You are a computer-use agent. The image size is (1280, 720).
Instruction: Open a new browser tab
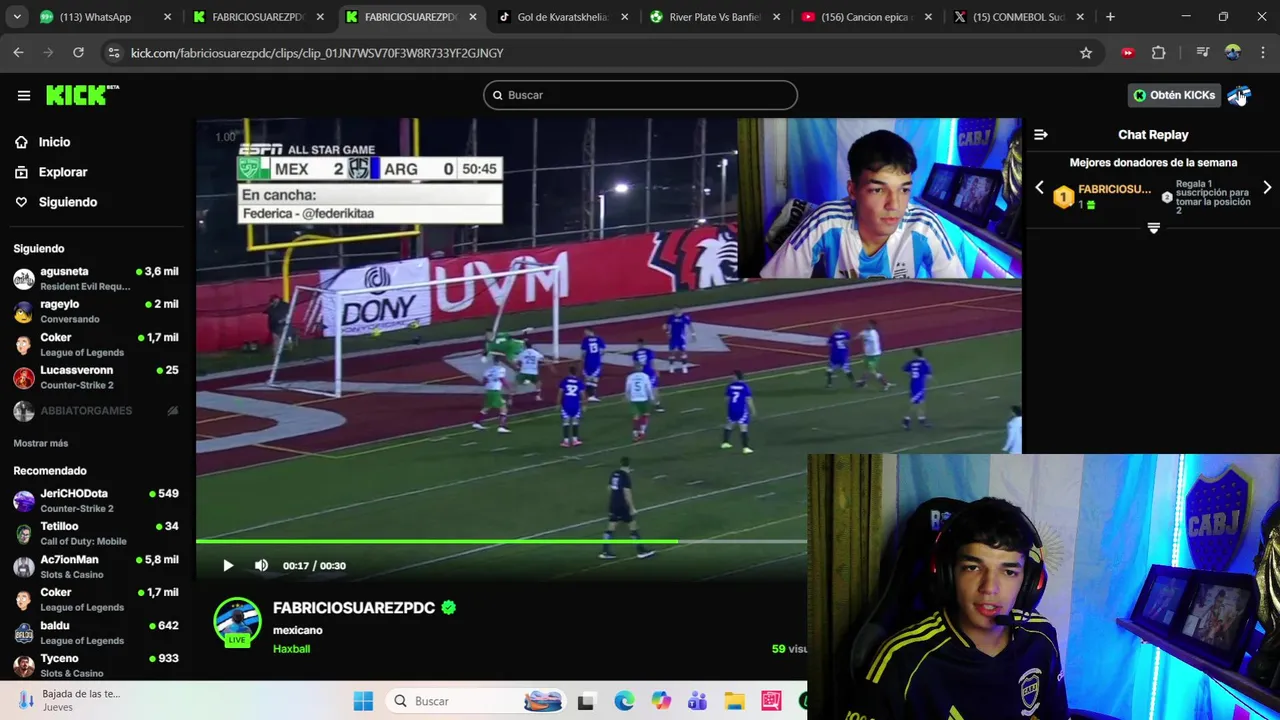tap(1110, 17)
